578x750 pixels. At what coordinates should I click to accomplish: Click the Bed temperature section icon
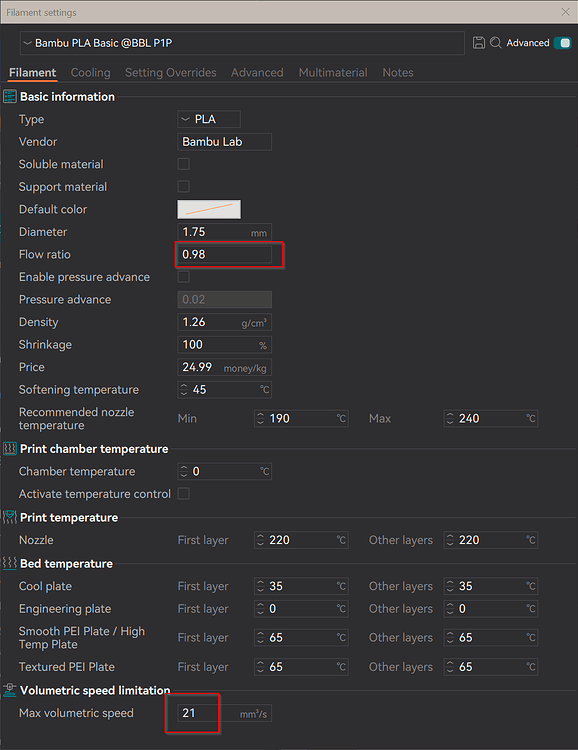pyautogui.click(x=10, y=563)
